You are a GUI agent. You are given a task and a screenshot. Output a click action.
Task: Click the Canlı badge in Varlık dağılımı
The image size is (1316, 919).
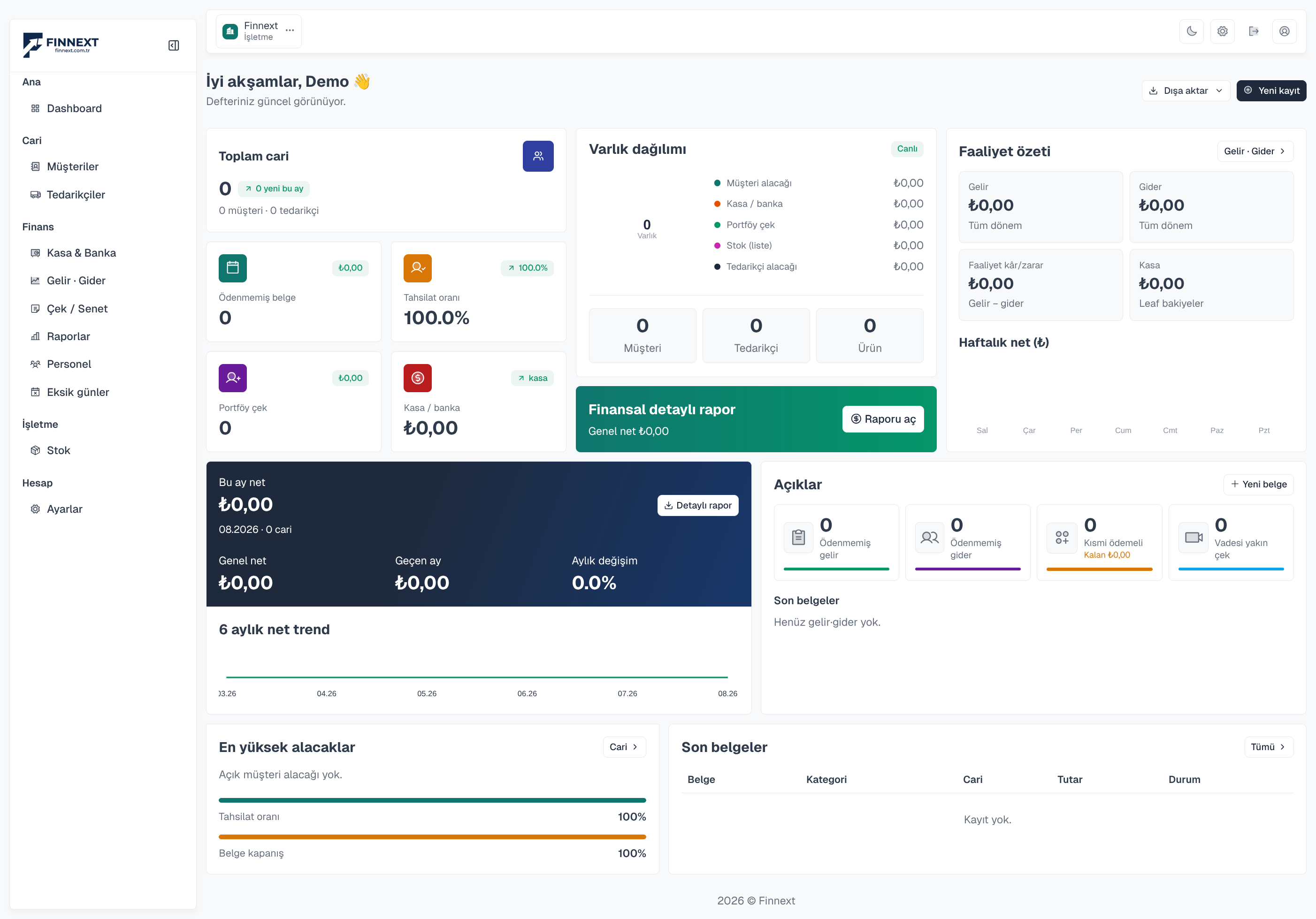pyautogui.click(x=907, y=149)
